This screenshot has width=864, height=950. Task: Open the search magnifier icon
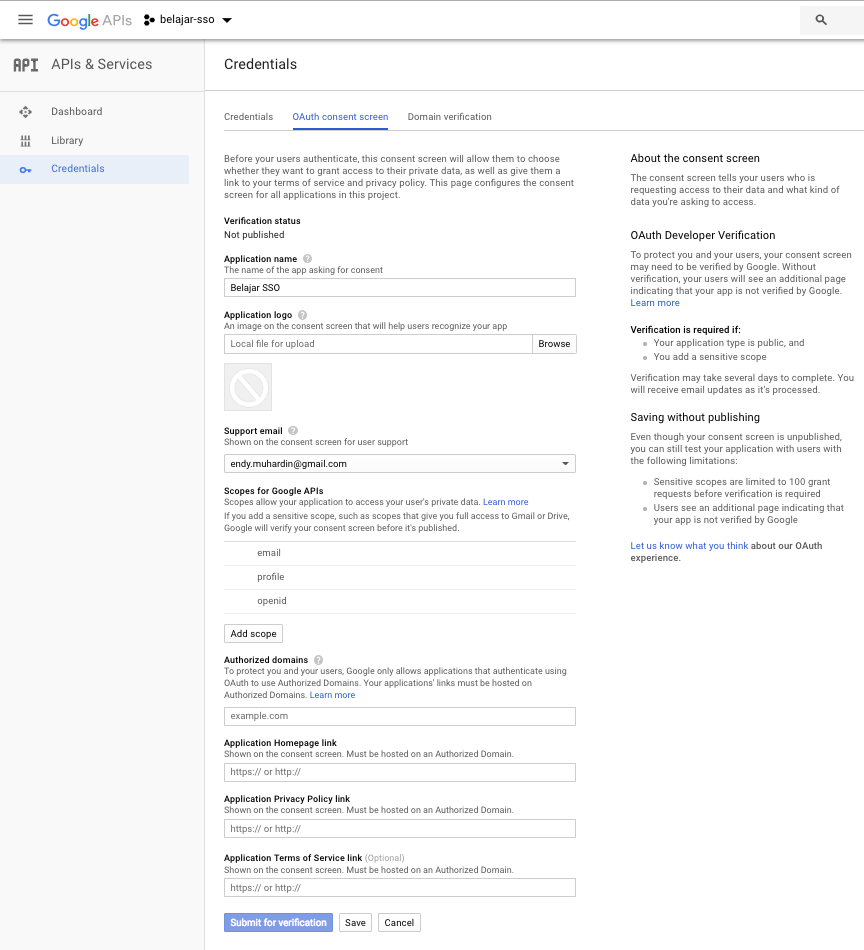821,20
